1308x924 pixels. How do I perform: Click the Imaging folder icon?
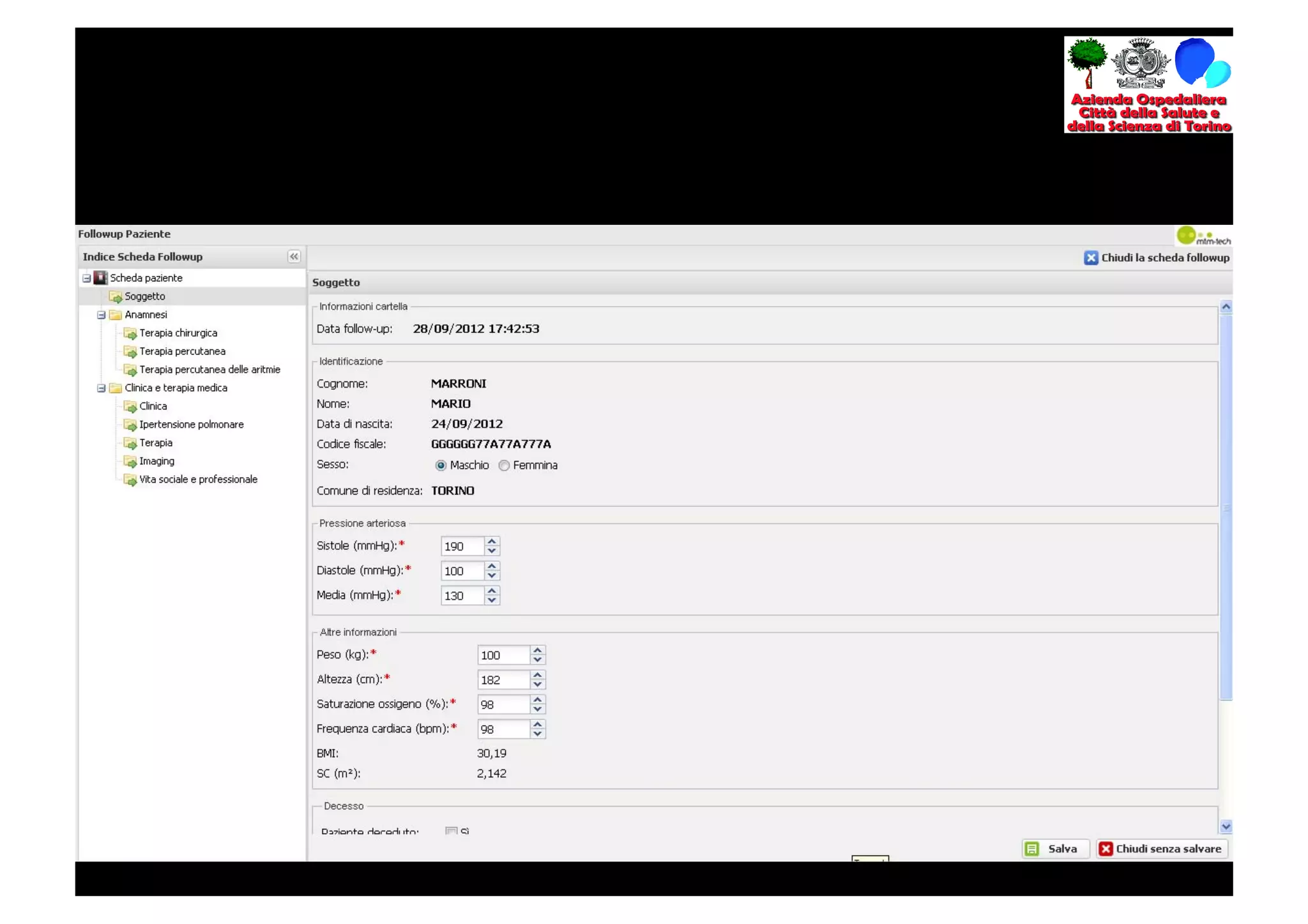pyautogui.click(x=130, y=461)
